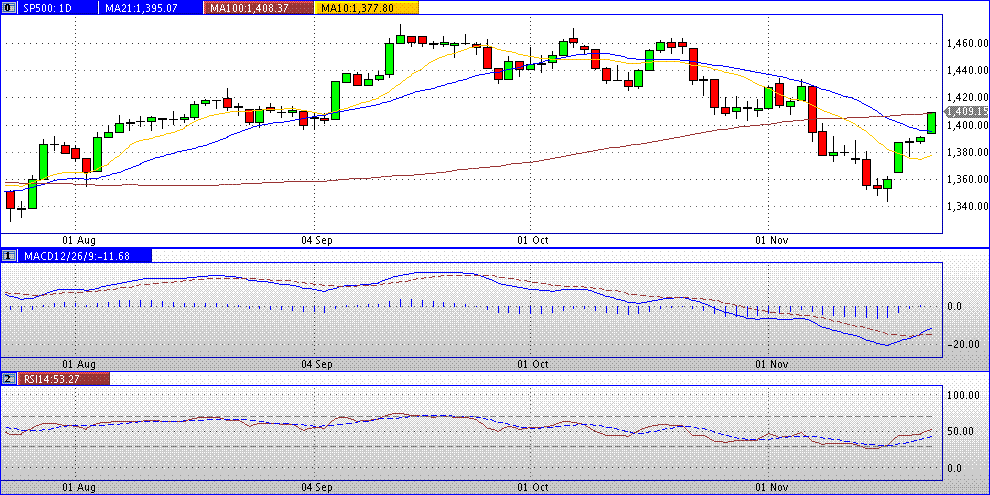Click 01 Nov date under MACD panel
This screenshot has width=990, height=495.
coord(773,364)
